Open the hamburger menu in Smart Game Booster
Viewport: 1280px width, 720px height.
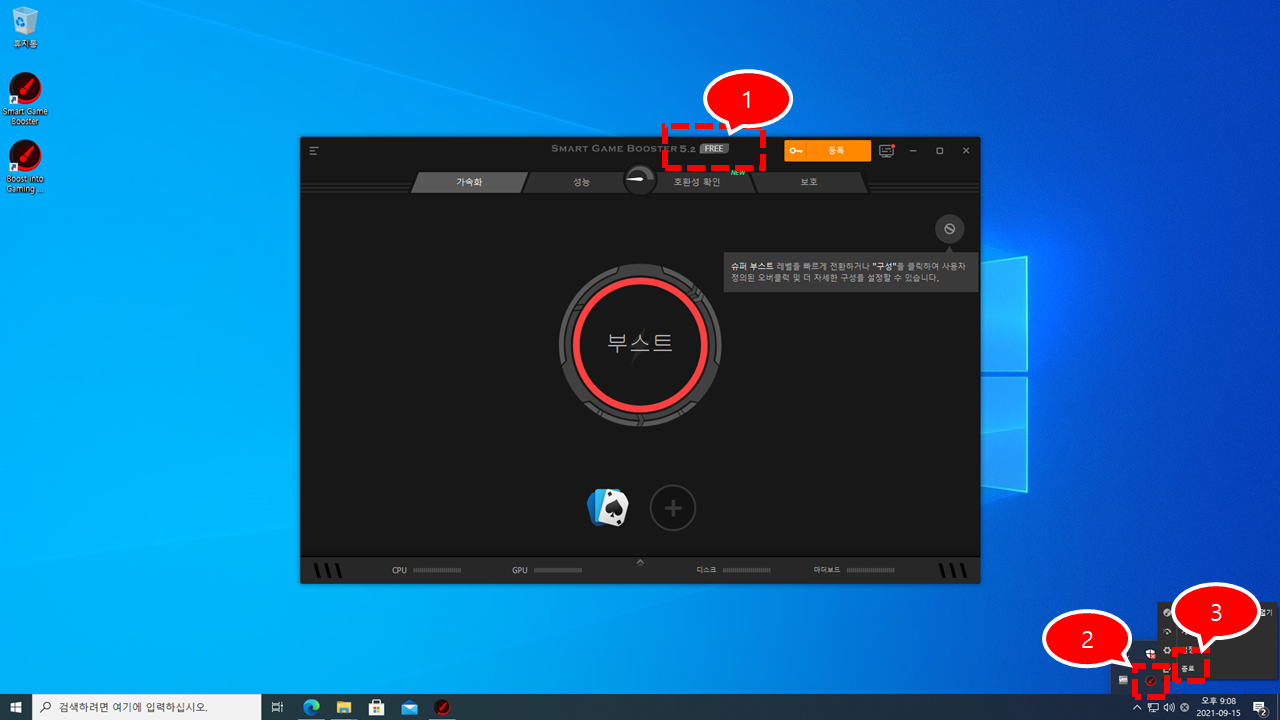[314, 151]
